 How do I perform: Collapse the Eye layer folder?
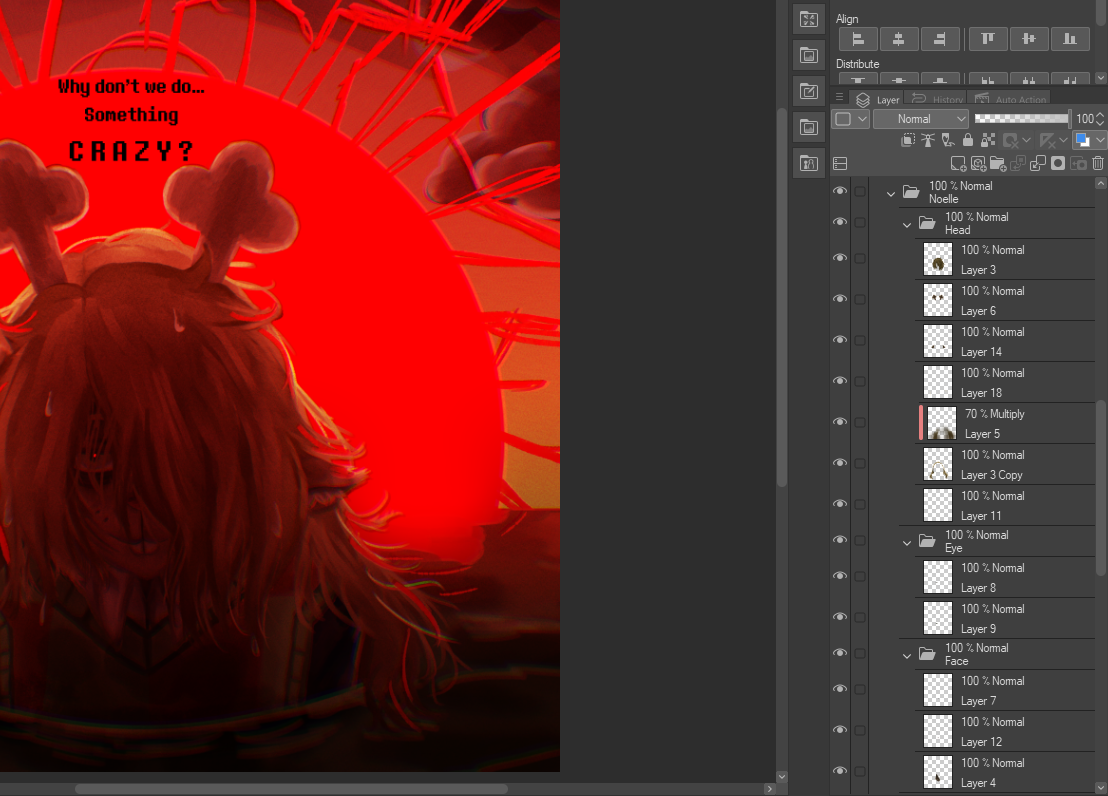(907, 543)
